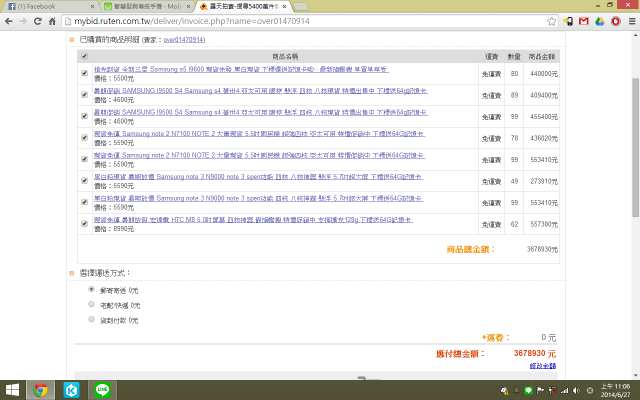Click the 商品名稱 column header
640x400 pixels.
[x=285, y=56]
